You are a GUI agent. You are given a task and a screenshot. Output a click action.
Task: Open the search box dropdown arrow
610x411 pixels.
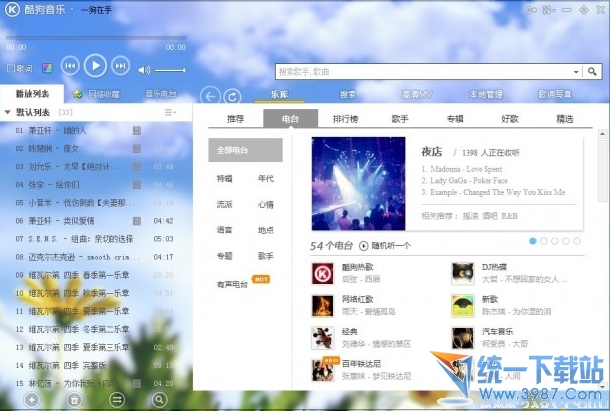[x=576, y=72]
